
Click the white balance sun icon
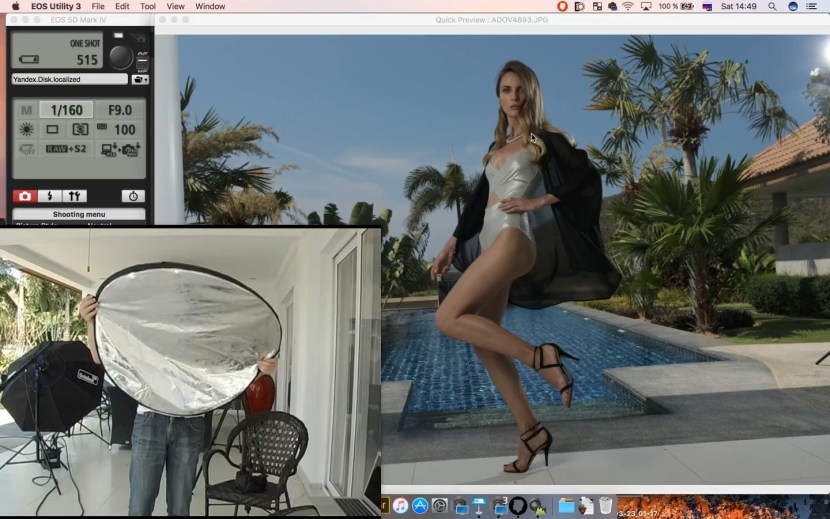(x=26, y=130)
